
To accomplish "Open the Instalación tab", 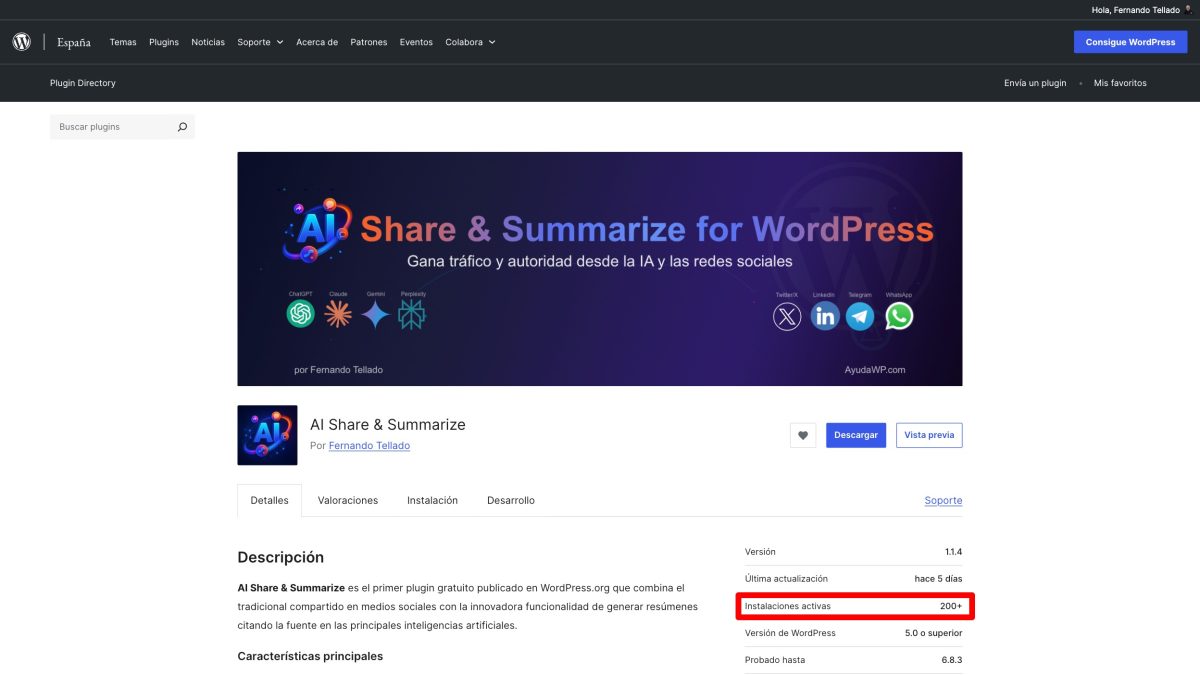I will point(432,500).
